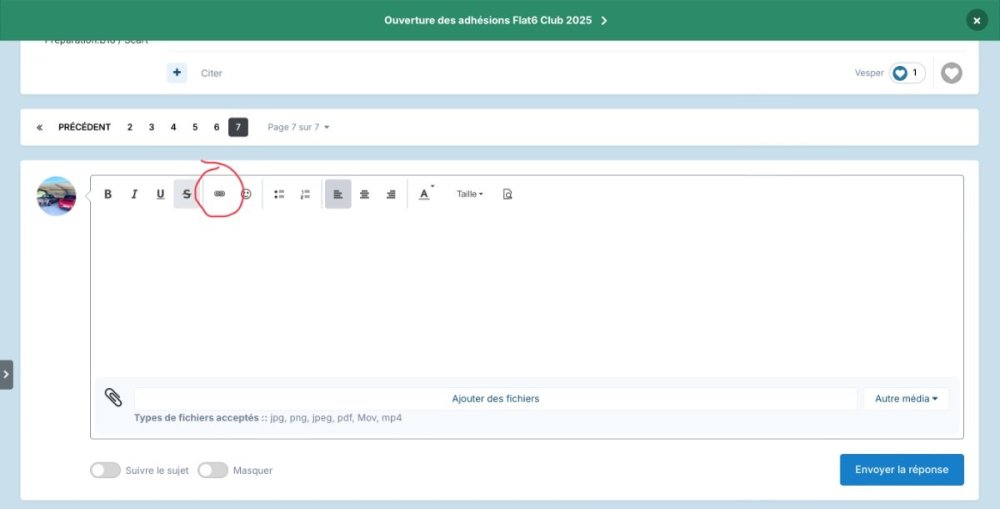Click the preview document icon
The height and width of the screenshot is (509, 1000).
coord(508,194)
